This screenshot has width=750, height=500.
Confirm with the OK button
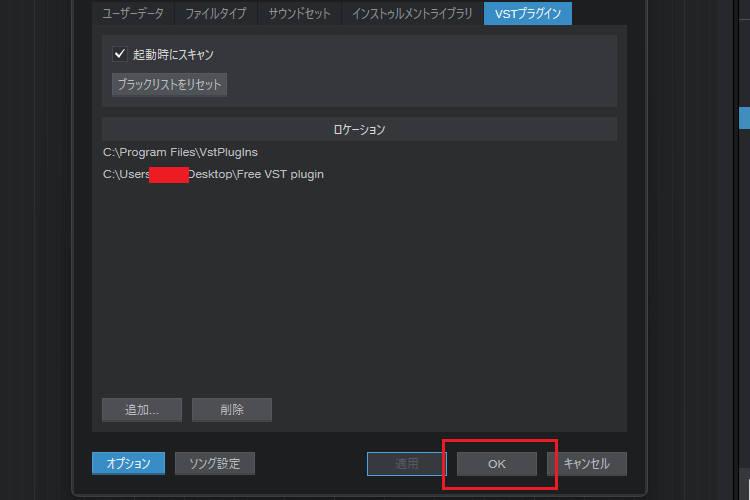tap(497, 463)
